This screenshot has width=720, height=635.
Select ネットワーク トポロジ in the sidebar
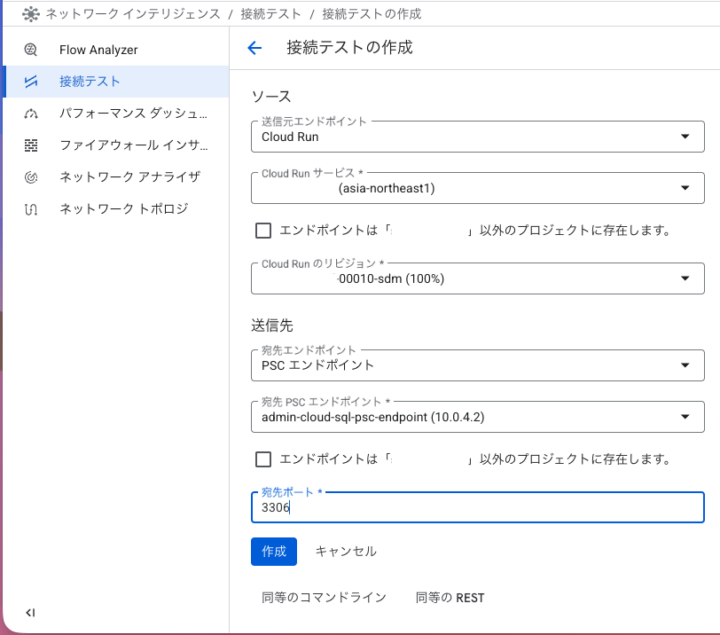pos(123,209)
